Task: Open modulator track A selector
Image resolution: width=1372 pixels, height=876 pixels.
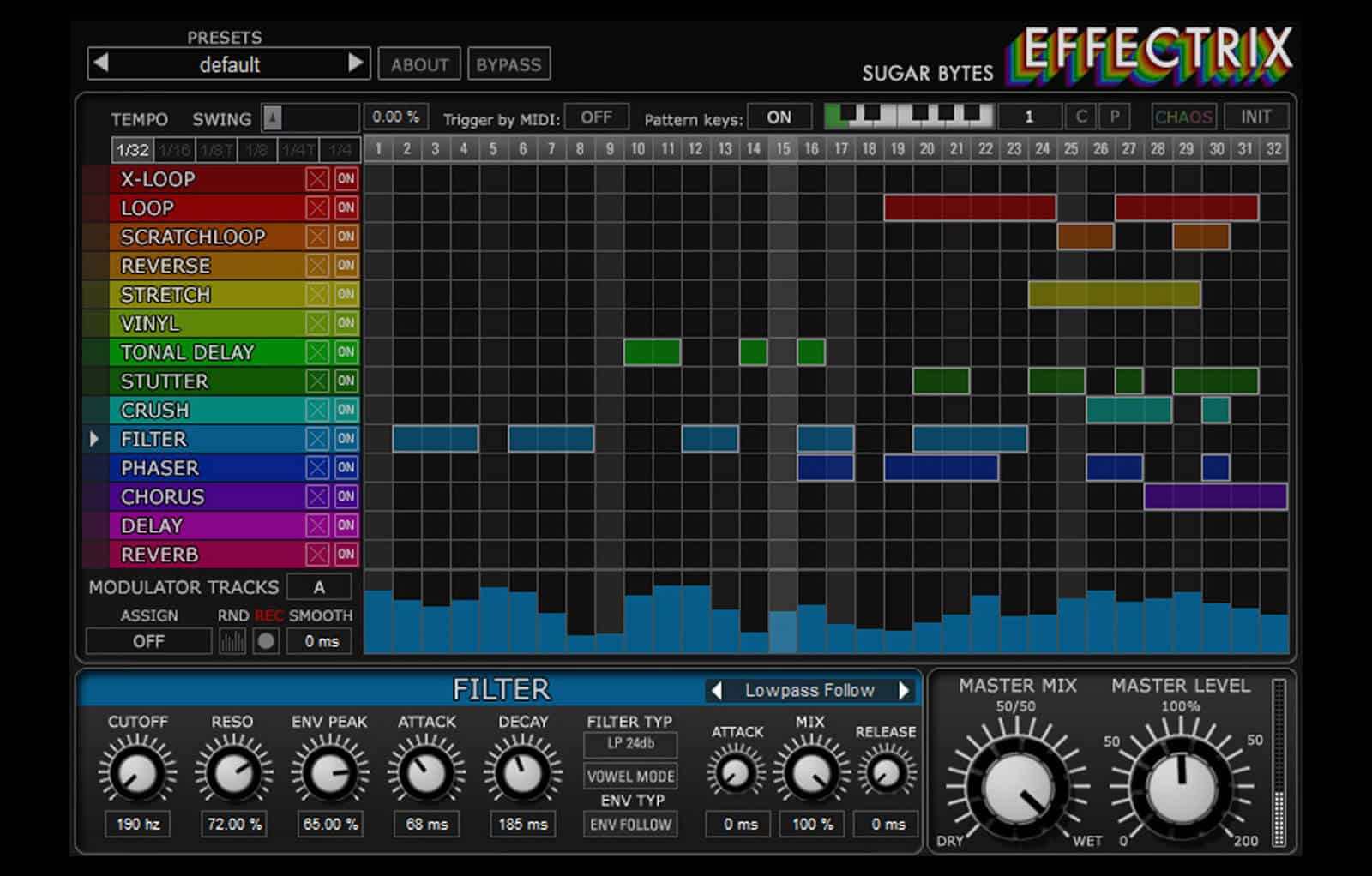Action: click(319, 587)
